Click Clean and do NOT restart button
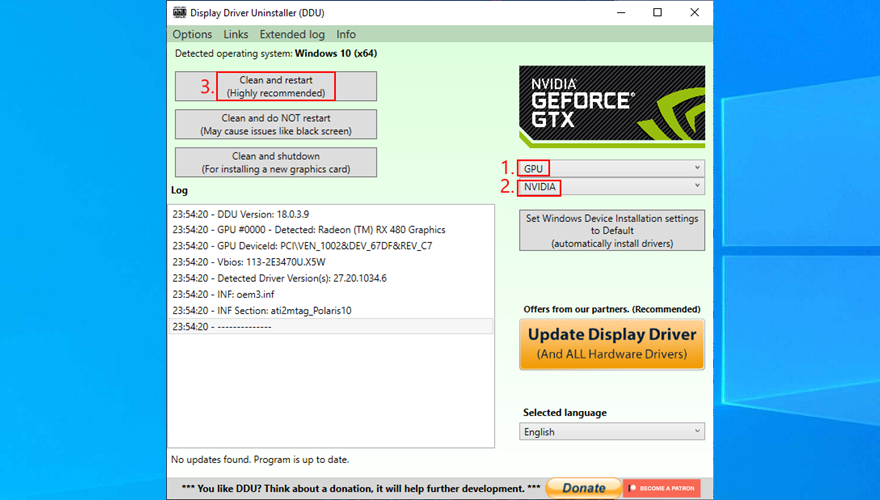 276,124
